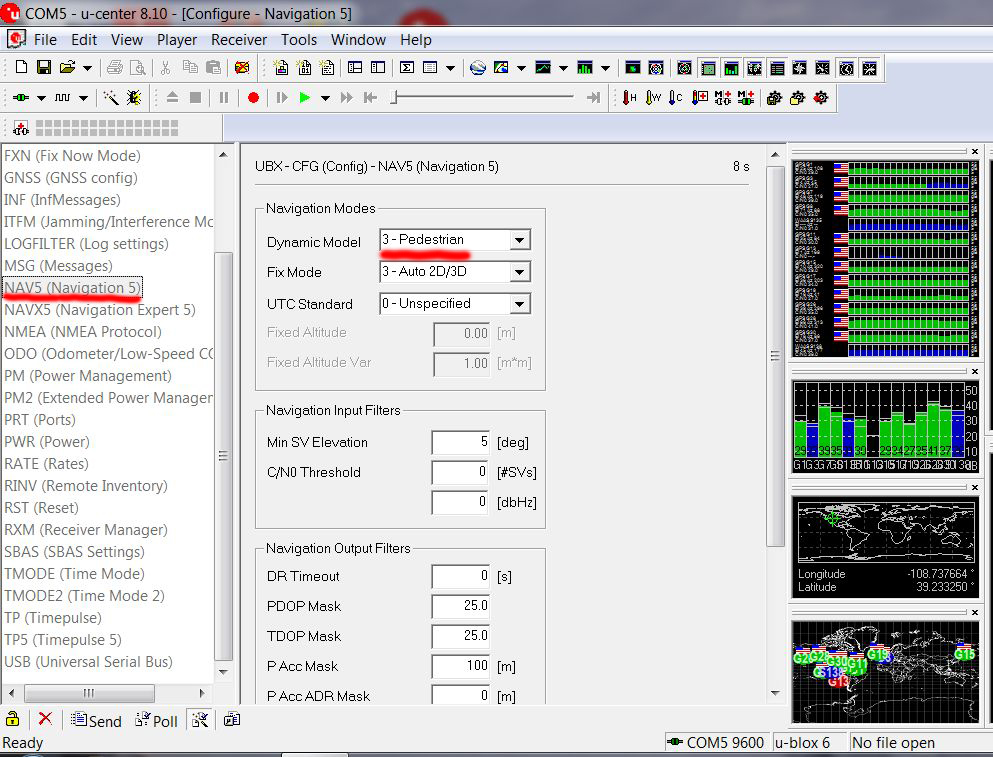Click the Min SV Elevation input field

coord(461,442)
